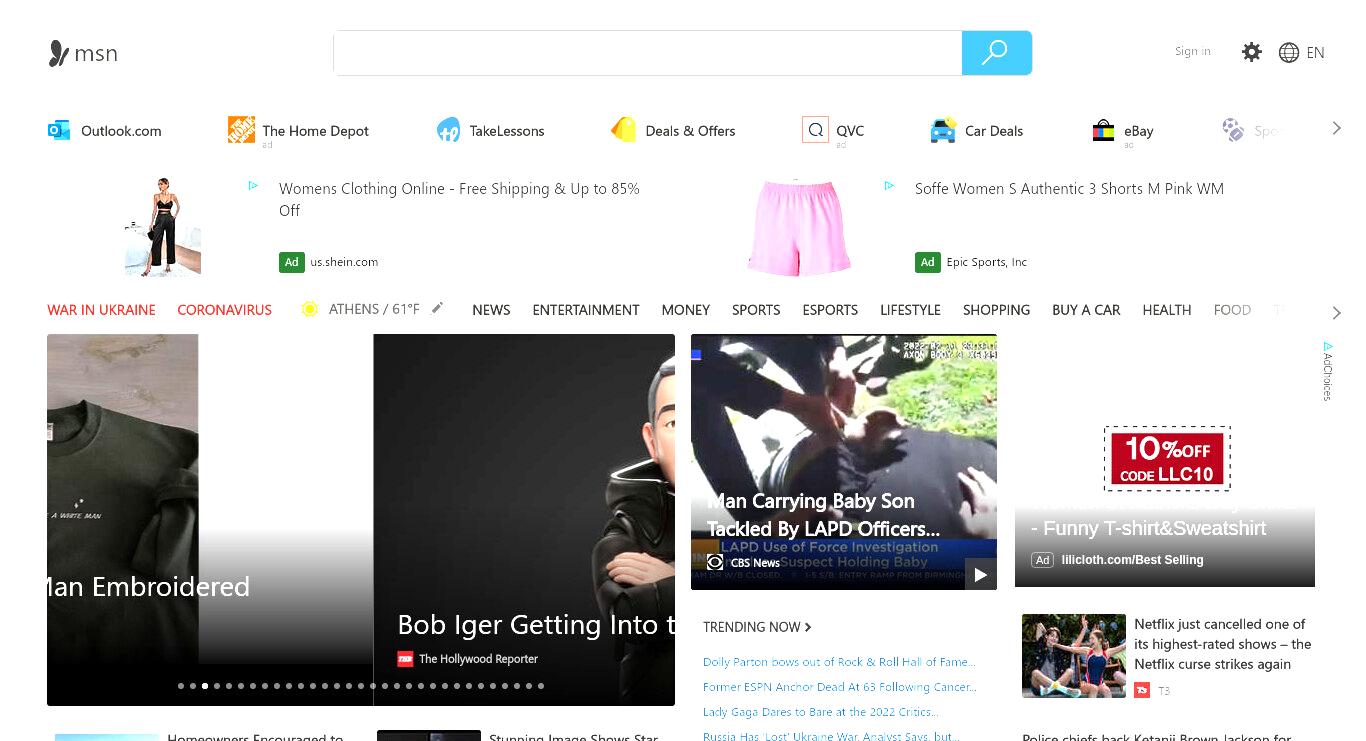
Task: Open Dolly Parton trending headline
Action: (839, 662)
